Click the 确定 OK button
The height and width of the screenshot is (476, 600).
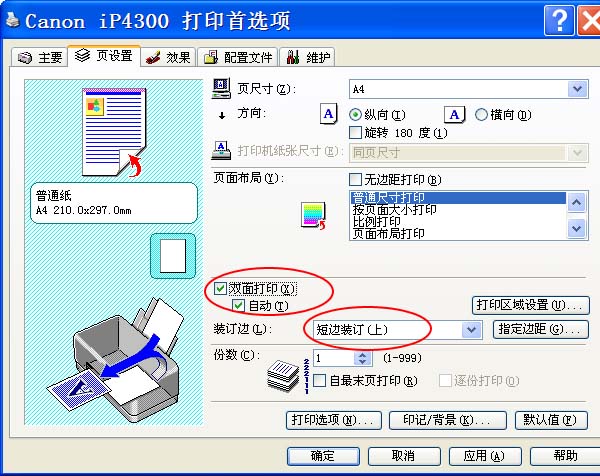(x=323, y=456)
